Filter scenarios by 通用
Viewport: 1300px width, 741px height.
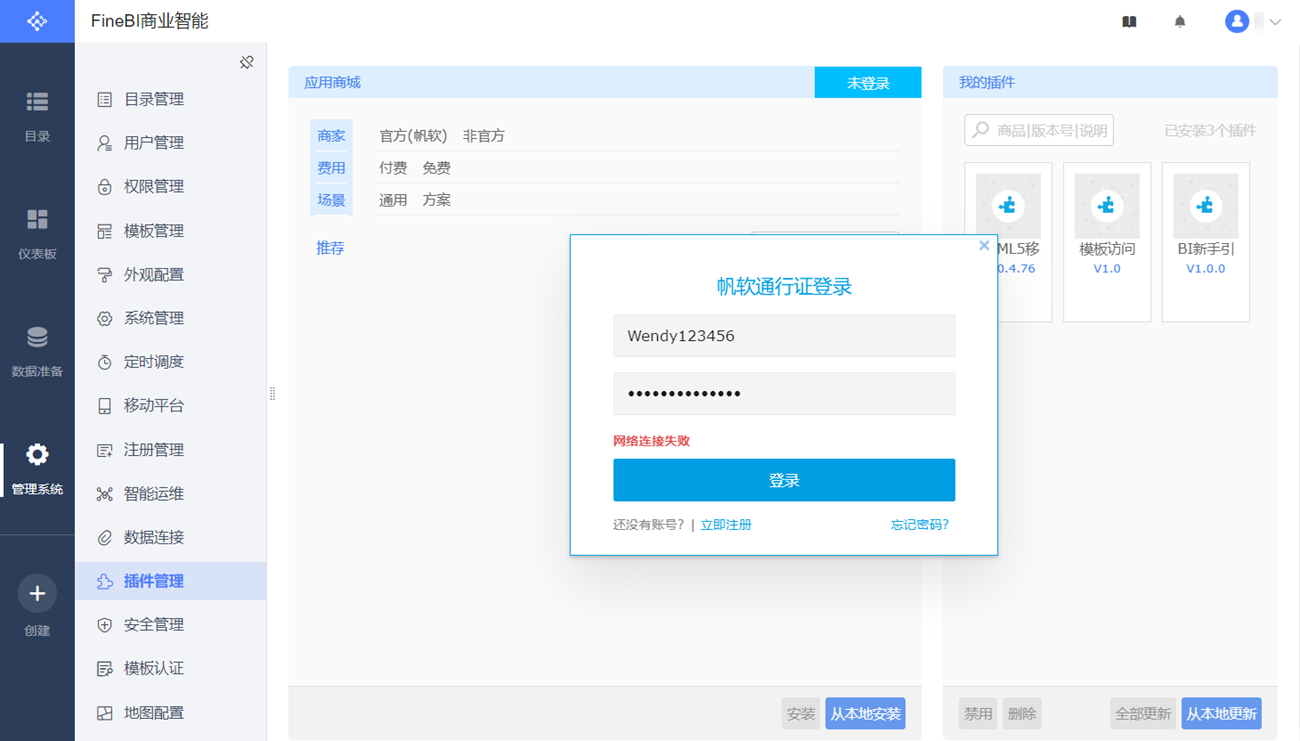393,200
